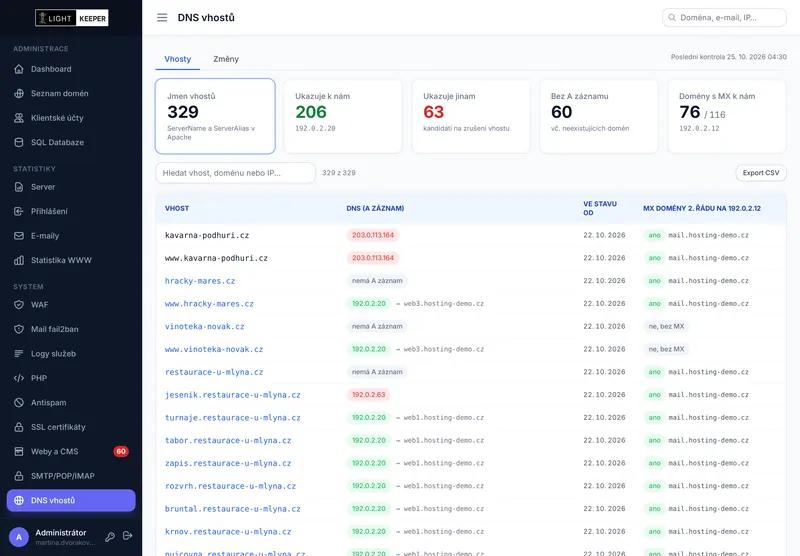Focus the Hledat vhost filter field

[x=235, y=173]
